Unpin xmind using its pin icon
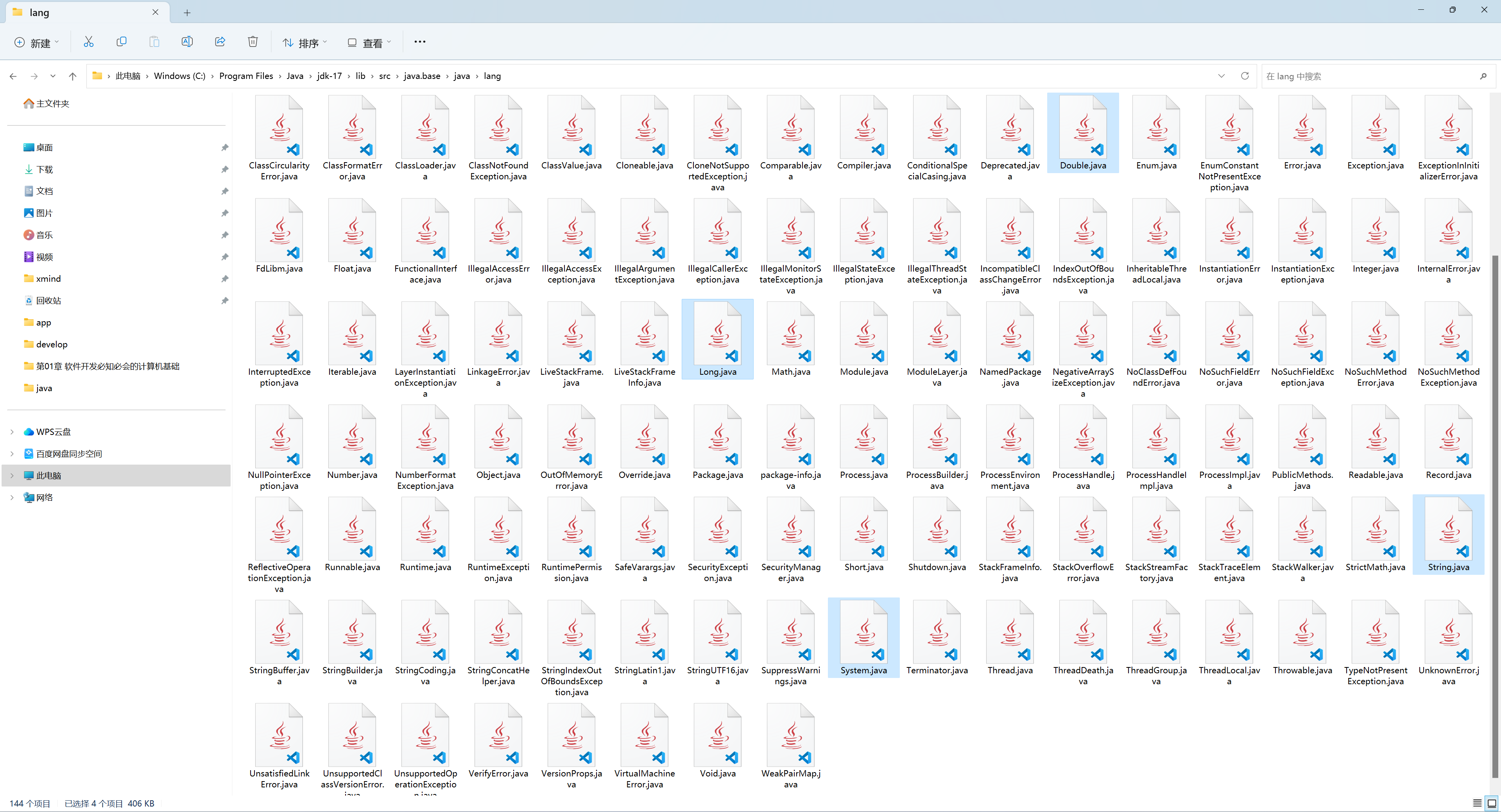This screenshot has height=812, width=1501. [x=224, y=279]
